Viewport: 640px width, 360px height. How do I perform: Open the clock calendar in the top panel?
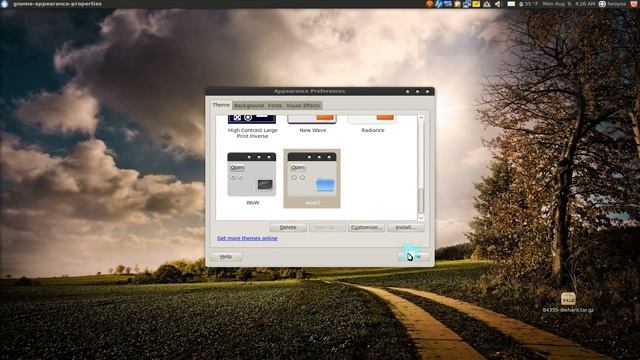(569, 4)
